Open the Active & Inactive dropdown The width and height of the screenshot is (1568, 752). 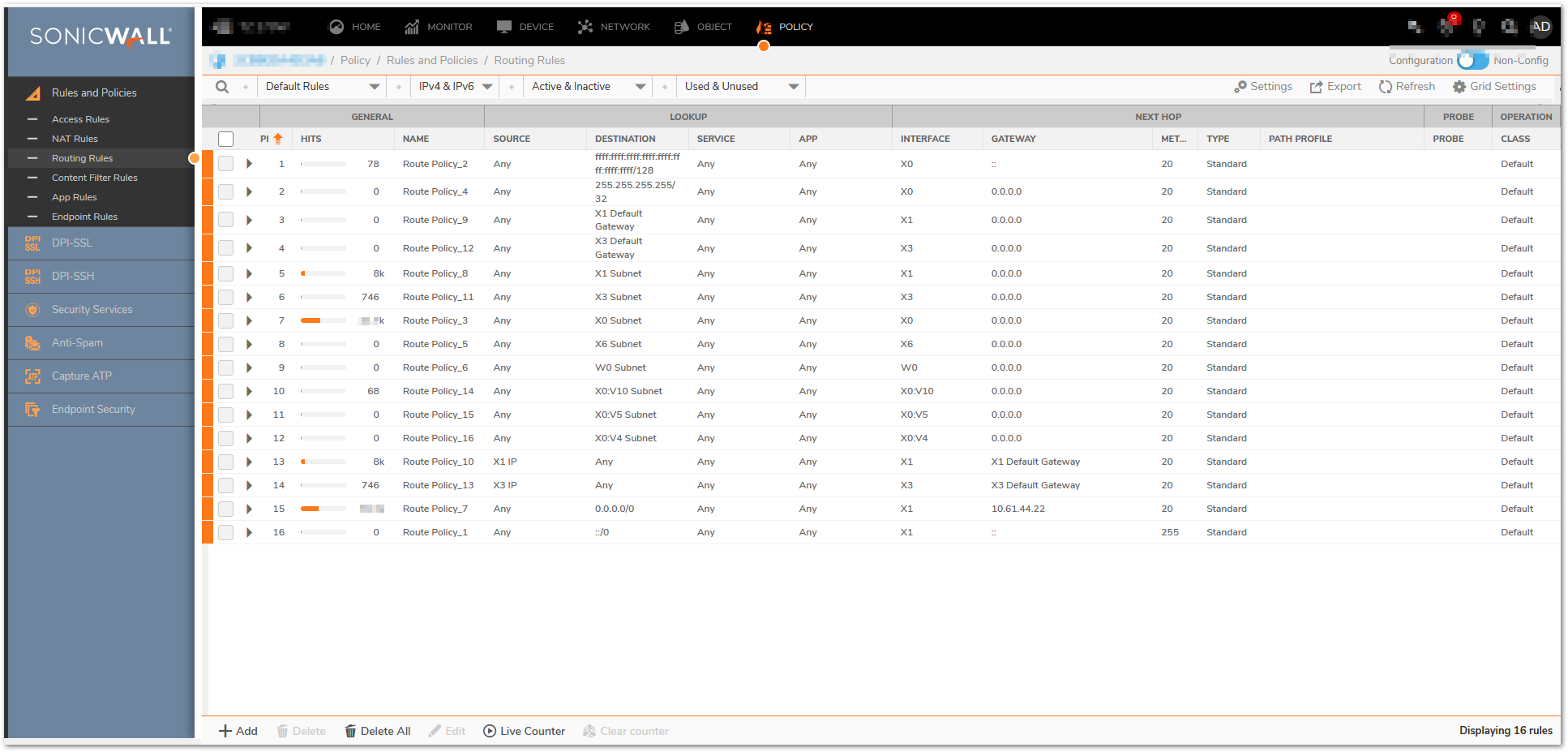(x=588, y=87)
